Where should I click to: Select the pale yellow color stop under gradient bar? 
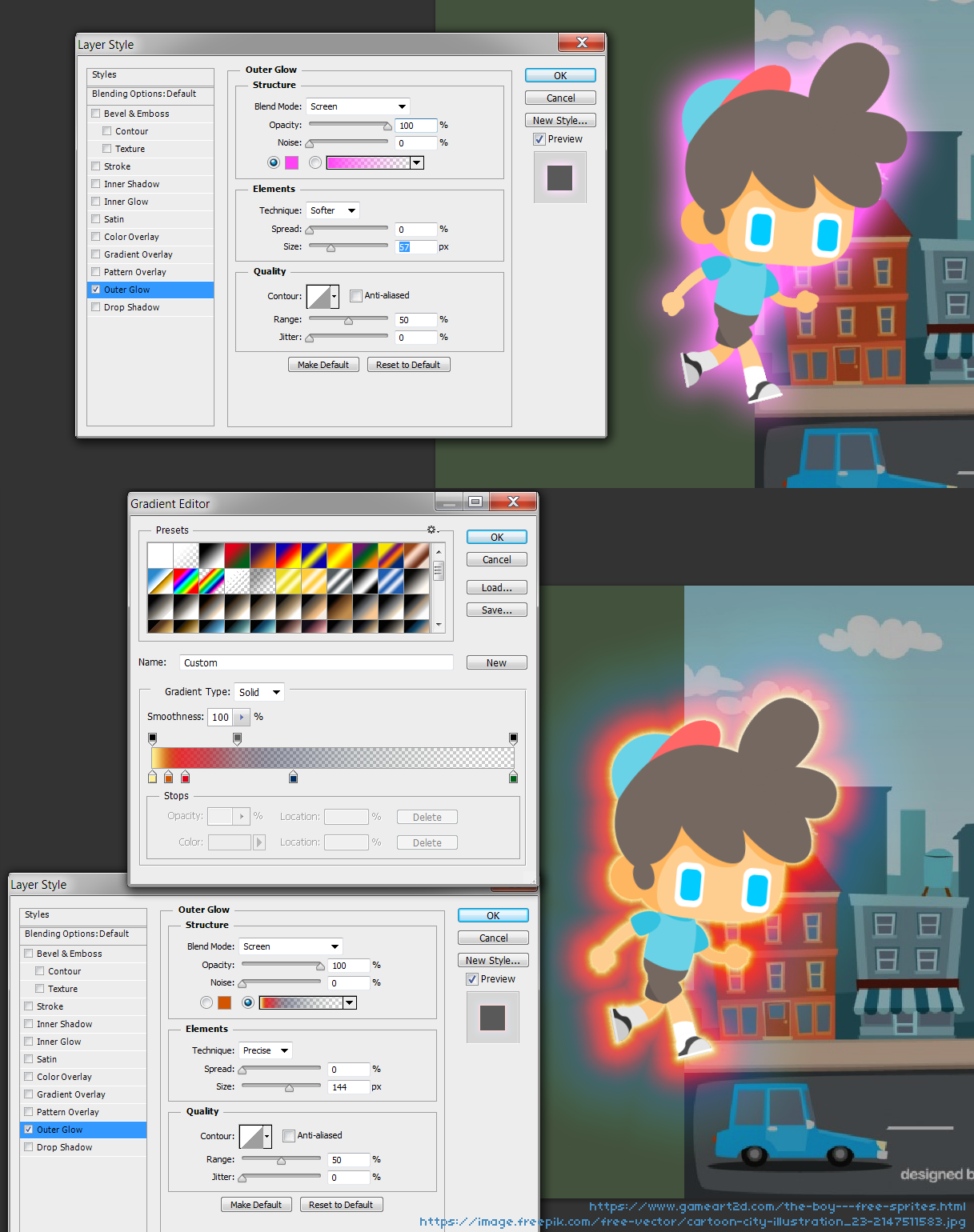153,777
